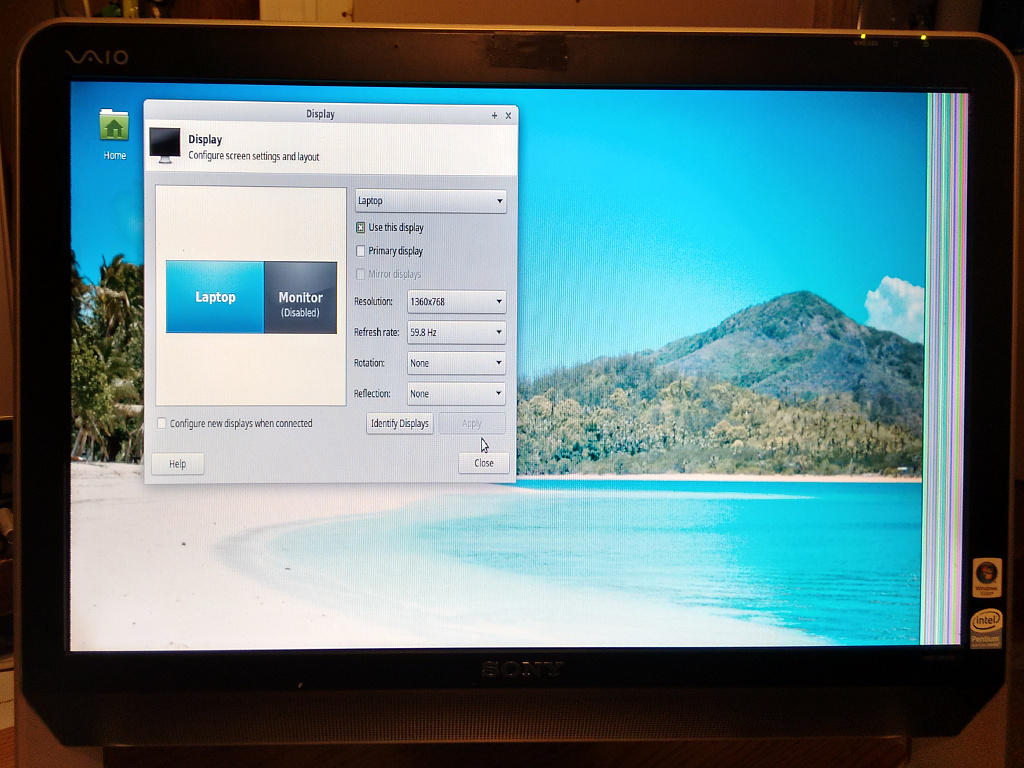Select the Laptop display in layout preview

(x=215, y=297)
